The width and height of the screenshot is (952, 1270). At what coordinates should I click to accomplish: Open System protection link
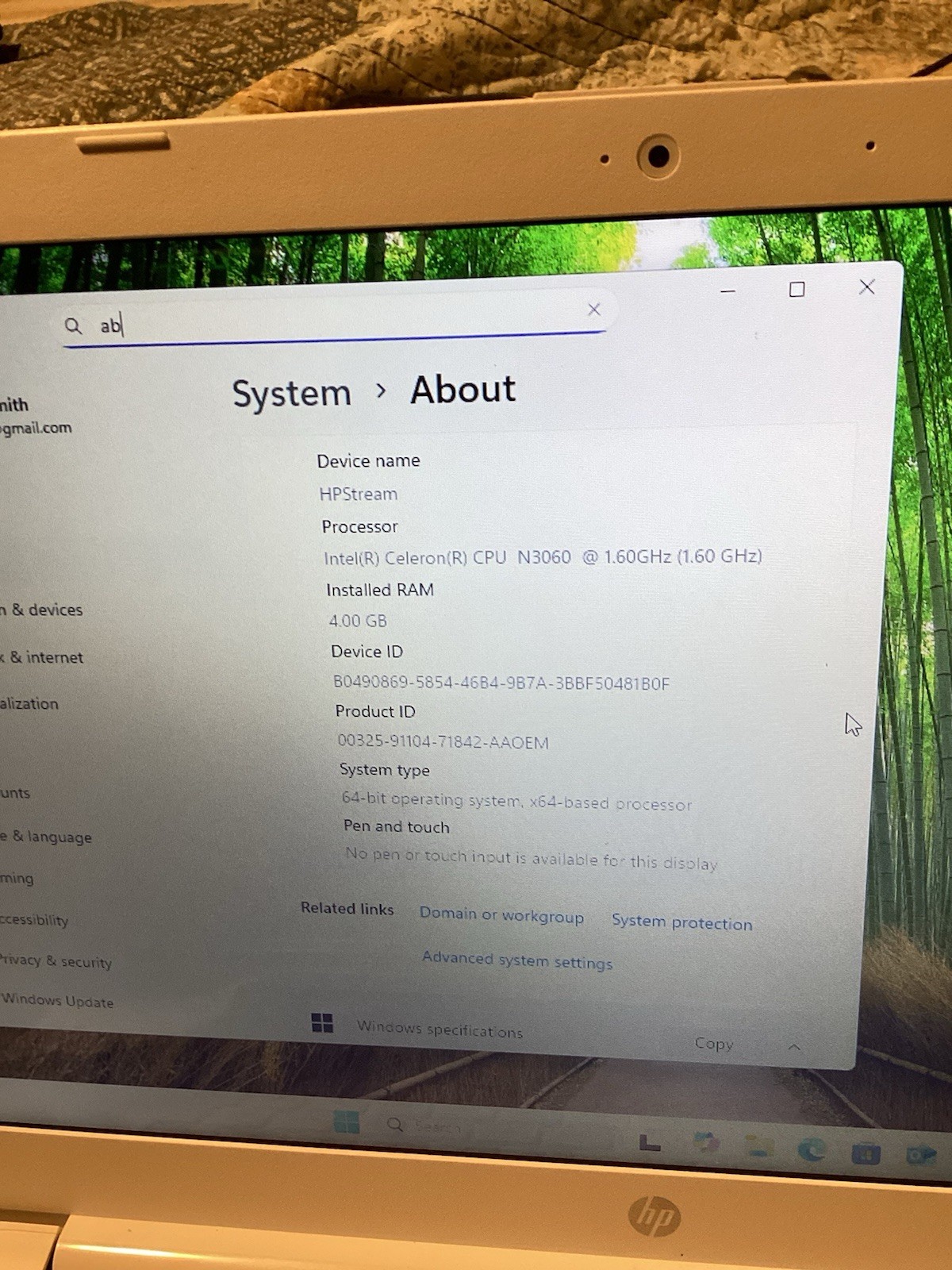pyautogui.click(x=682, y=922)
